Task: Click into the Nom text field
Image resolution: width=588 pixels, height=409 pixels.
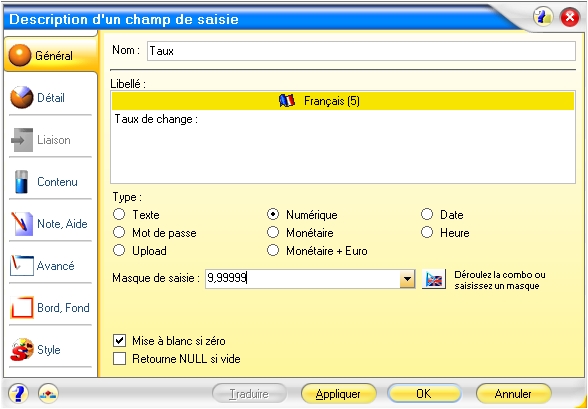Action: [x=361, y=51]
